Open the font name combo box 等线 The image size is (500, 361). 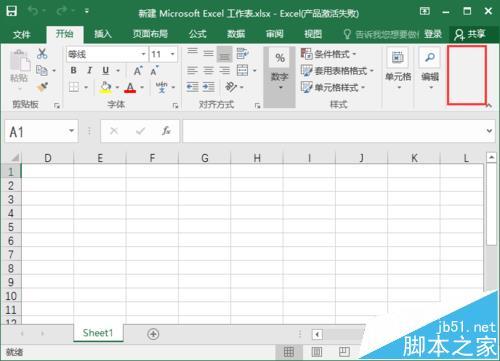(x=107, y=54)
